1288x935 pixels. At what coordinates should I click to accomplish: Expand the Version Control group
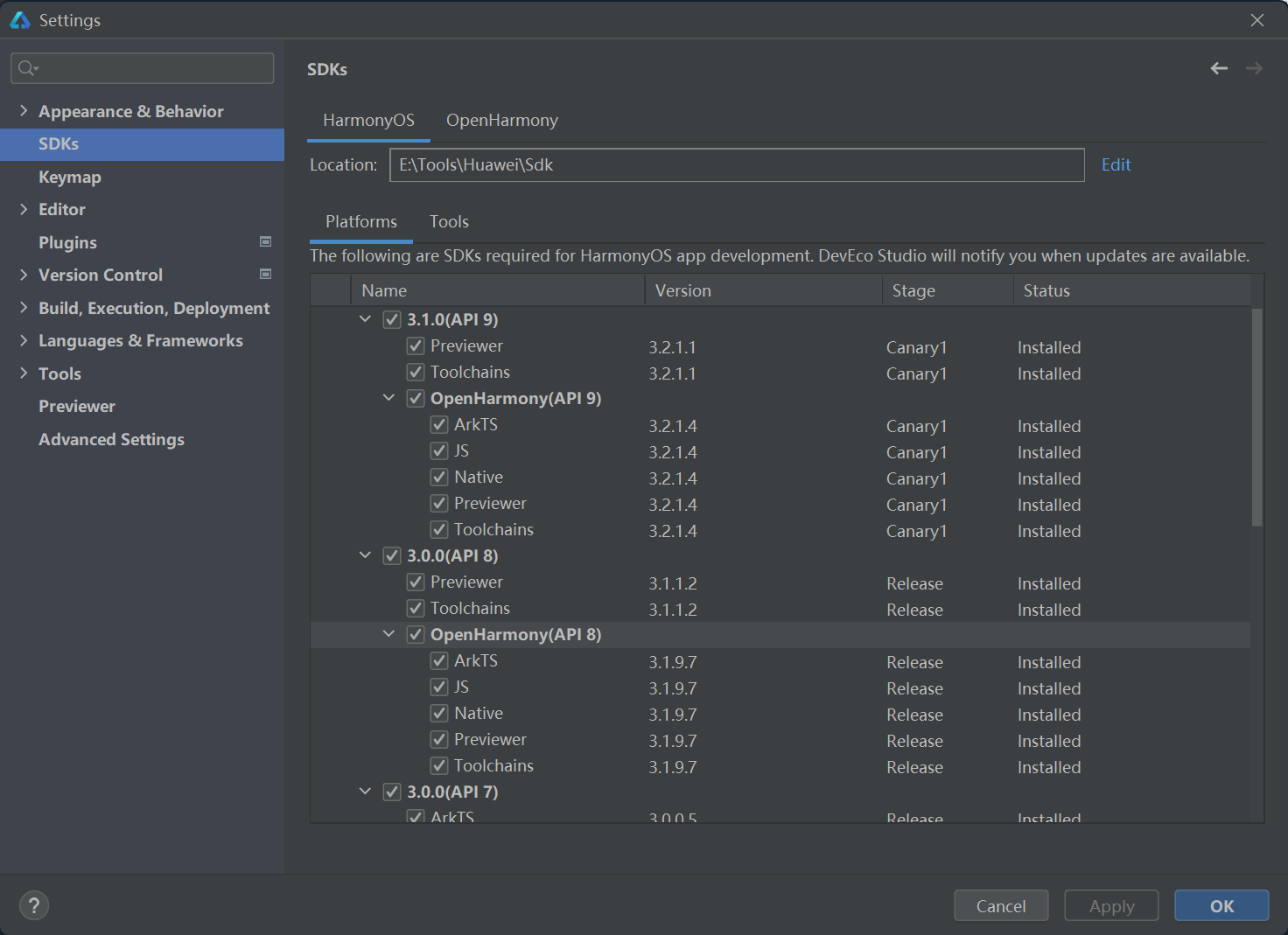click(x=24, y=275)
